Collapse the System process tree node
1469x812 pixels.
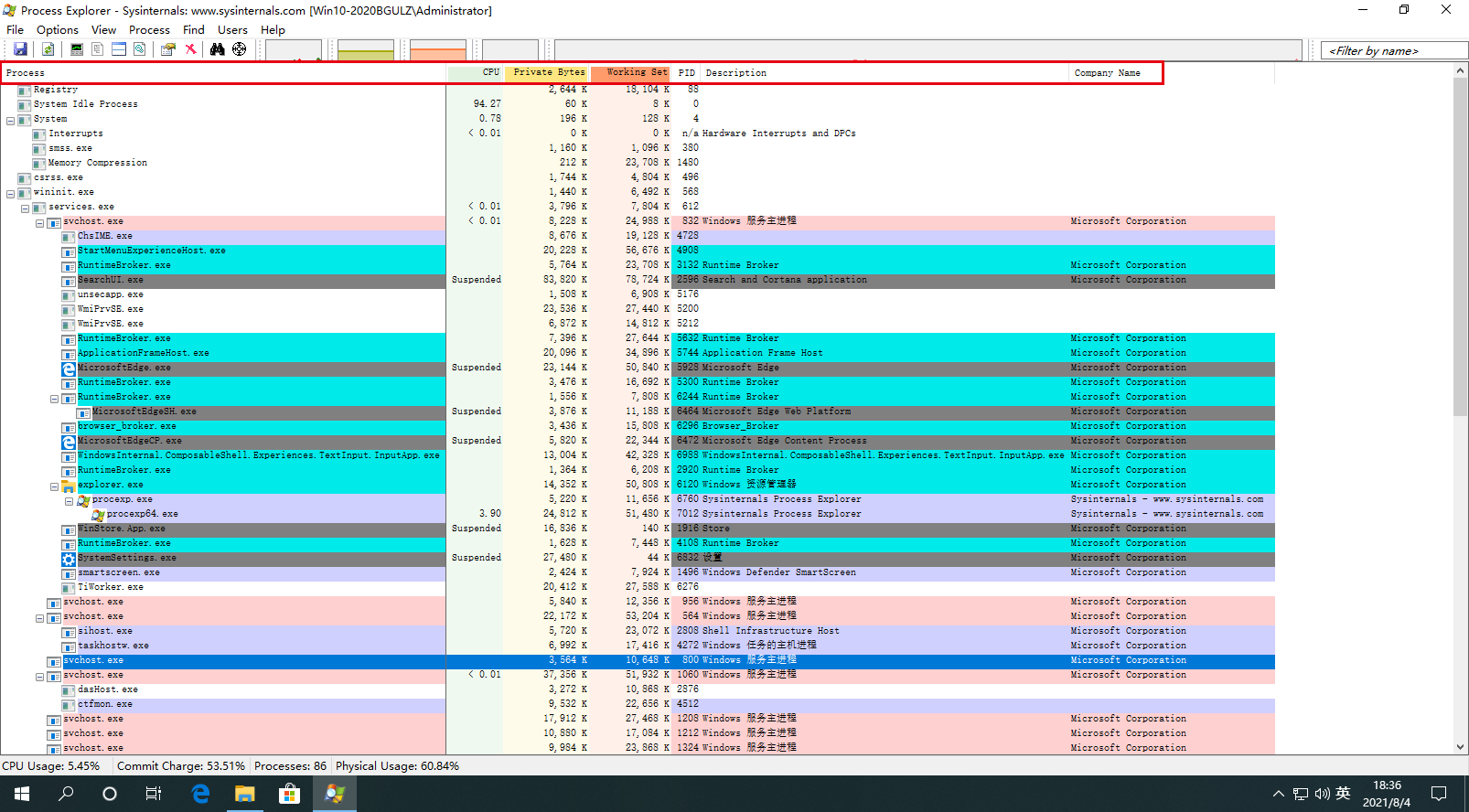[x=11, y=120]
